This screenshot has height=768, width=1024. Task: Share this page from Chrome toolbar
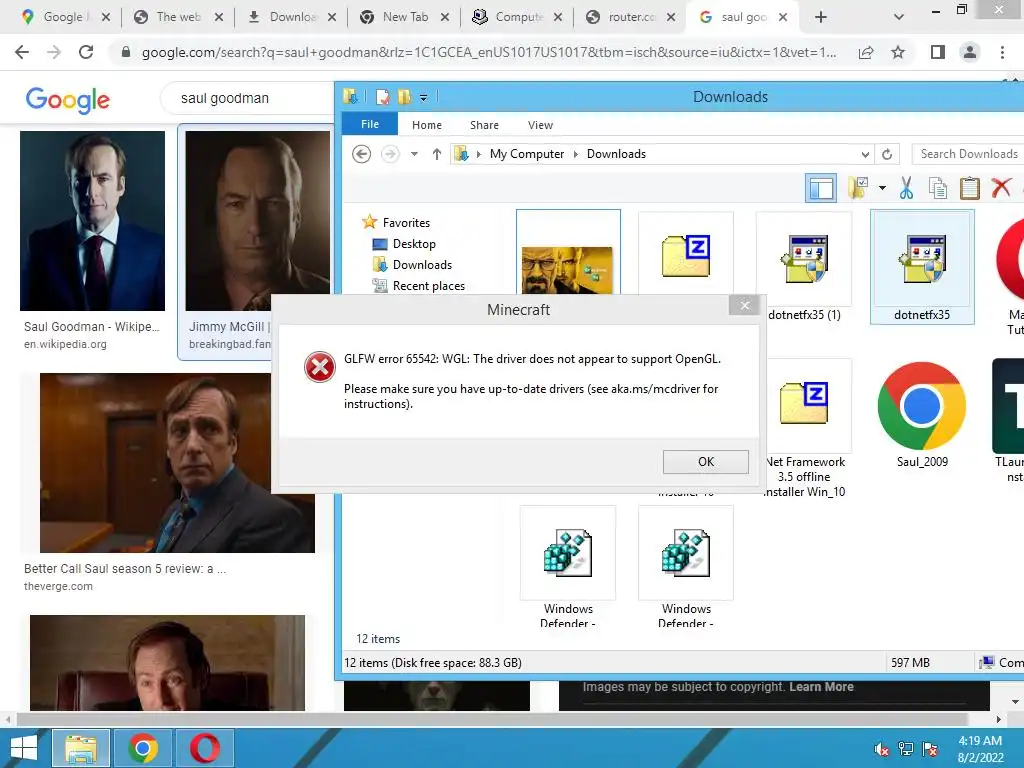[x=866, y=52]
